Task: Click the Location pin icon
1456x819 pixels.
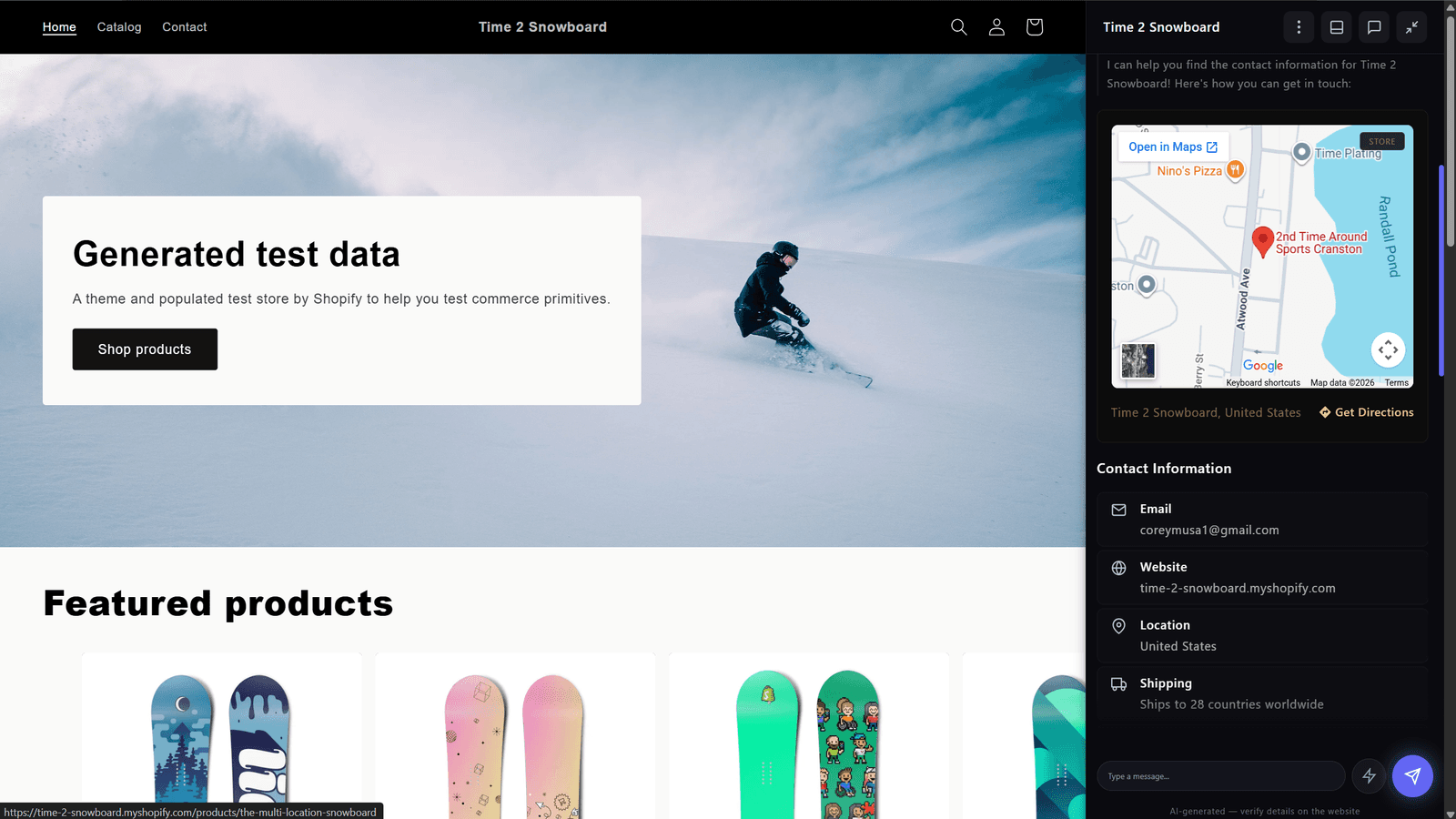Action: coord(1119,626)
